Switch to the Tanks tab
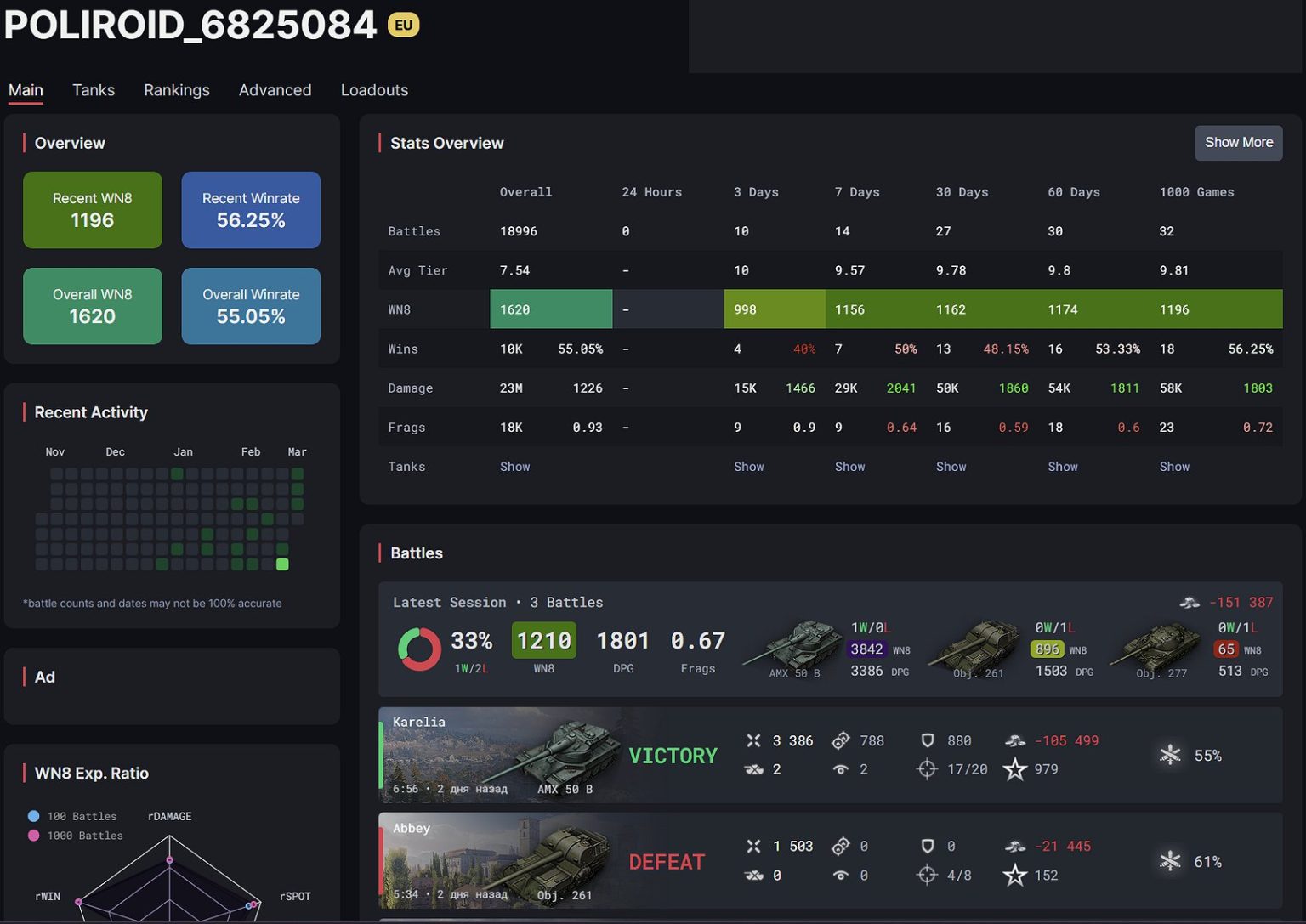This screenshot has width=1306, height=924. (93, 90)
